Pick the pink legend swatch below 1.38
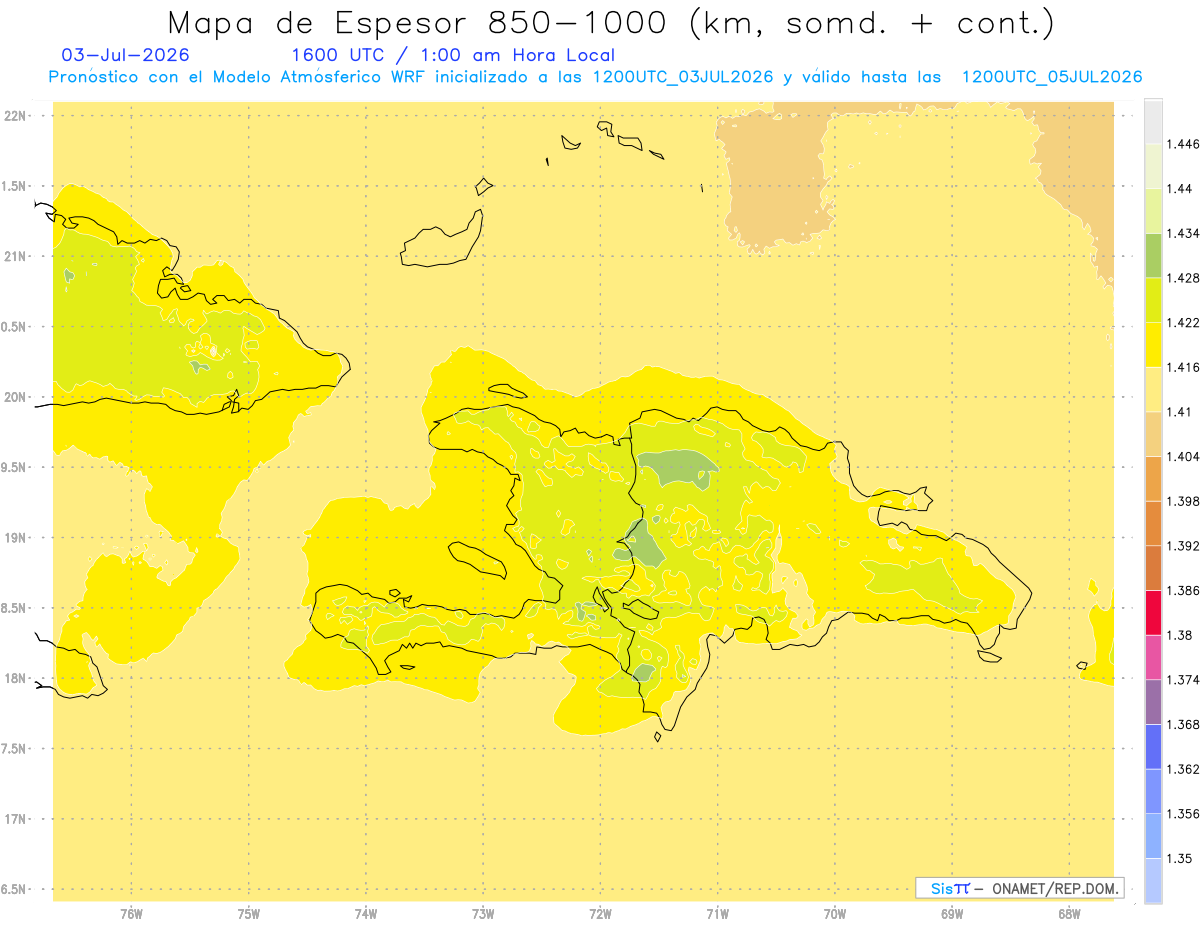This screenshot has height=927, width=1200. coord(1153,657)
